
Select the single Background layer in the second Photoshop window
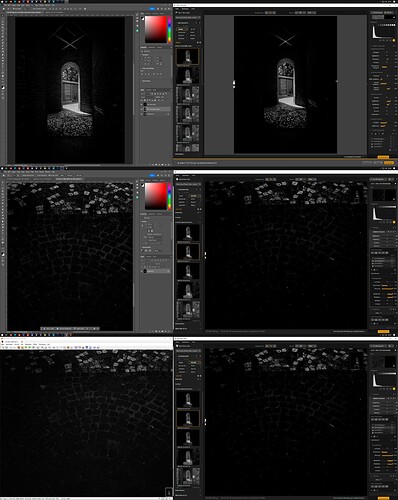pos(156,271)
